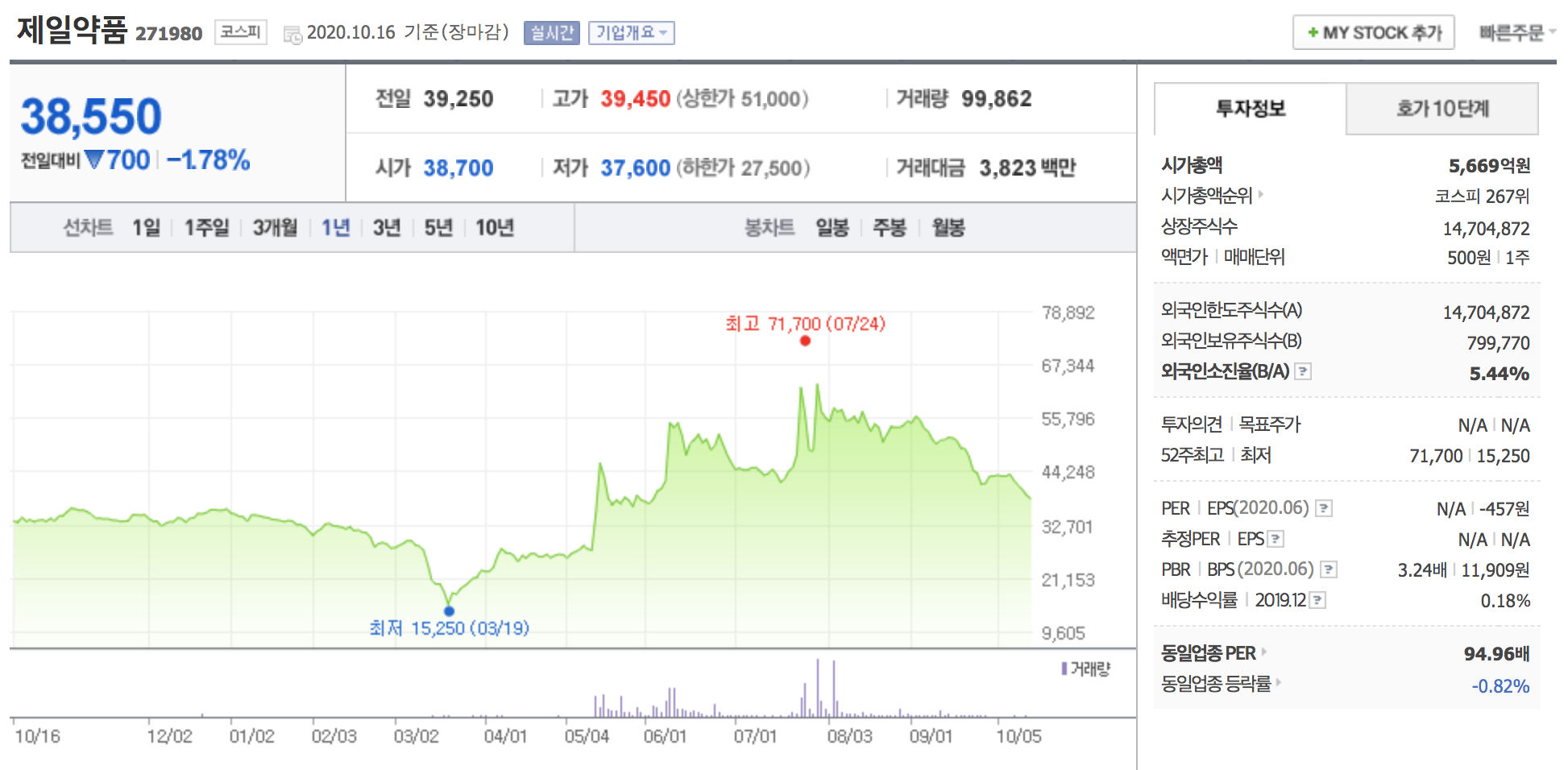Show the 월봉 candlestick chart
This screenshot has height=770, width=1568.
pos(948,228)
